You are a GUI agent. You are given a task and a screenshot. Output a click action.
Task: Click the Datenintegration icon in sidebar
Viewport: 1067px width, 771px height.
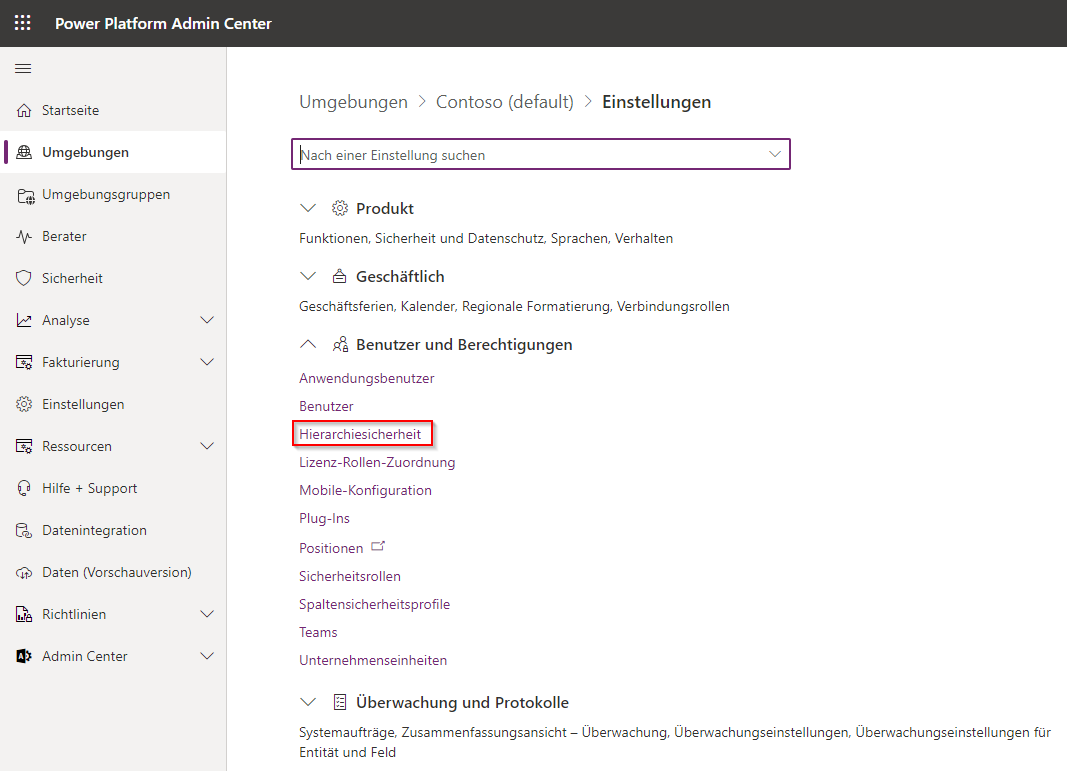(25, 531)
